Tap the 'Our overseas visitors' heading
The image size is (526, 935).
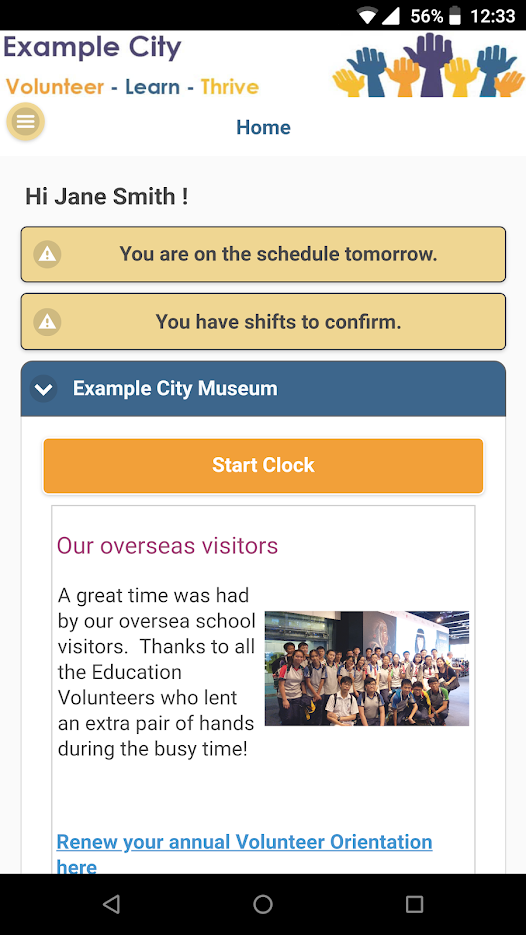(168, 546)
